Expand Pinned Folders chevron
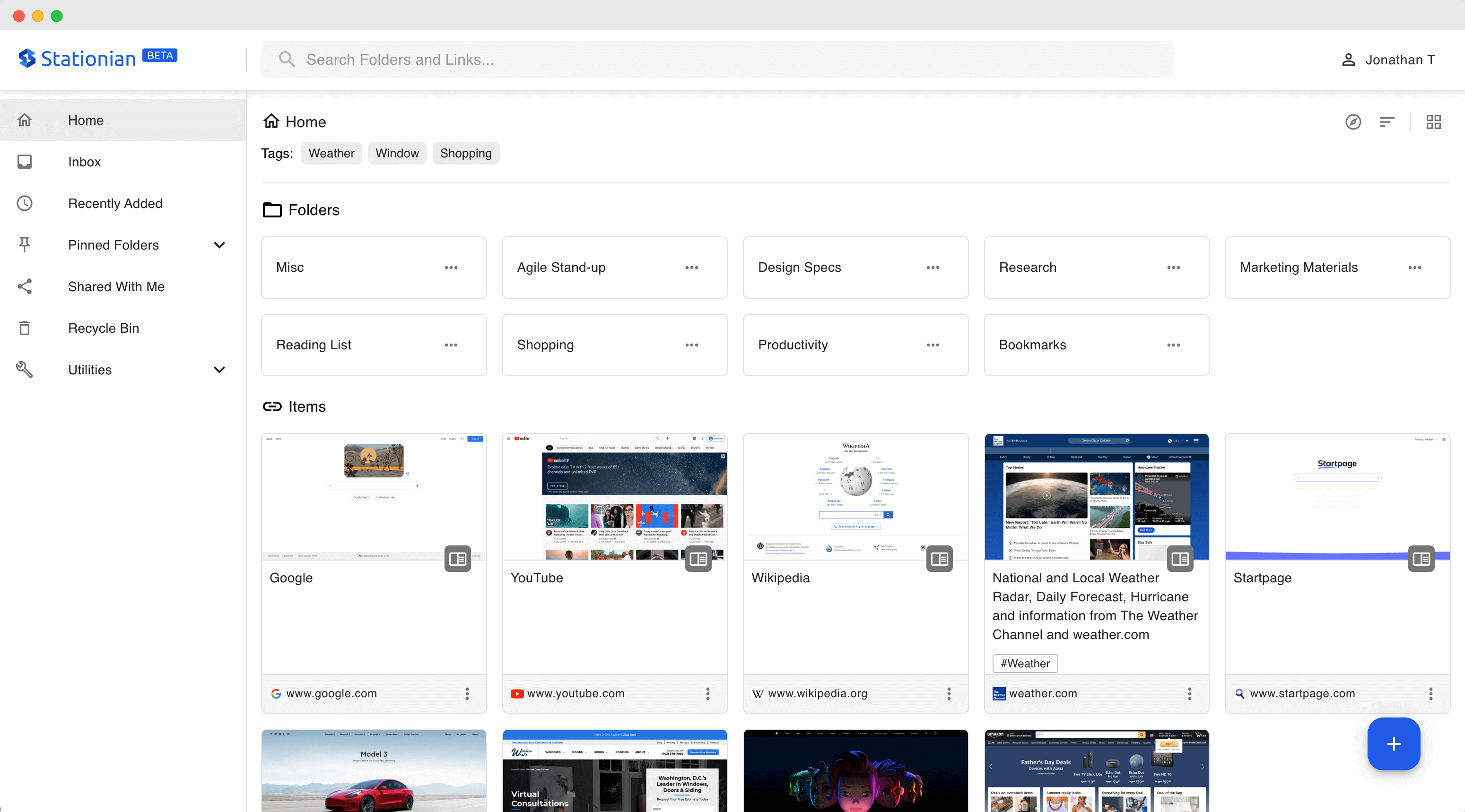 [219, 245]
